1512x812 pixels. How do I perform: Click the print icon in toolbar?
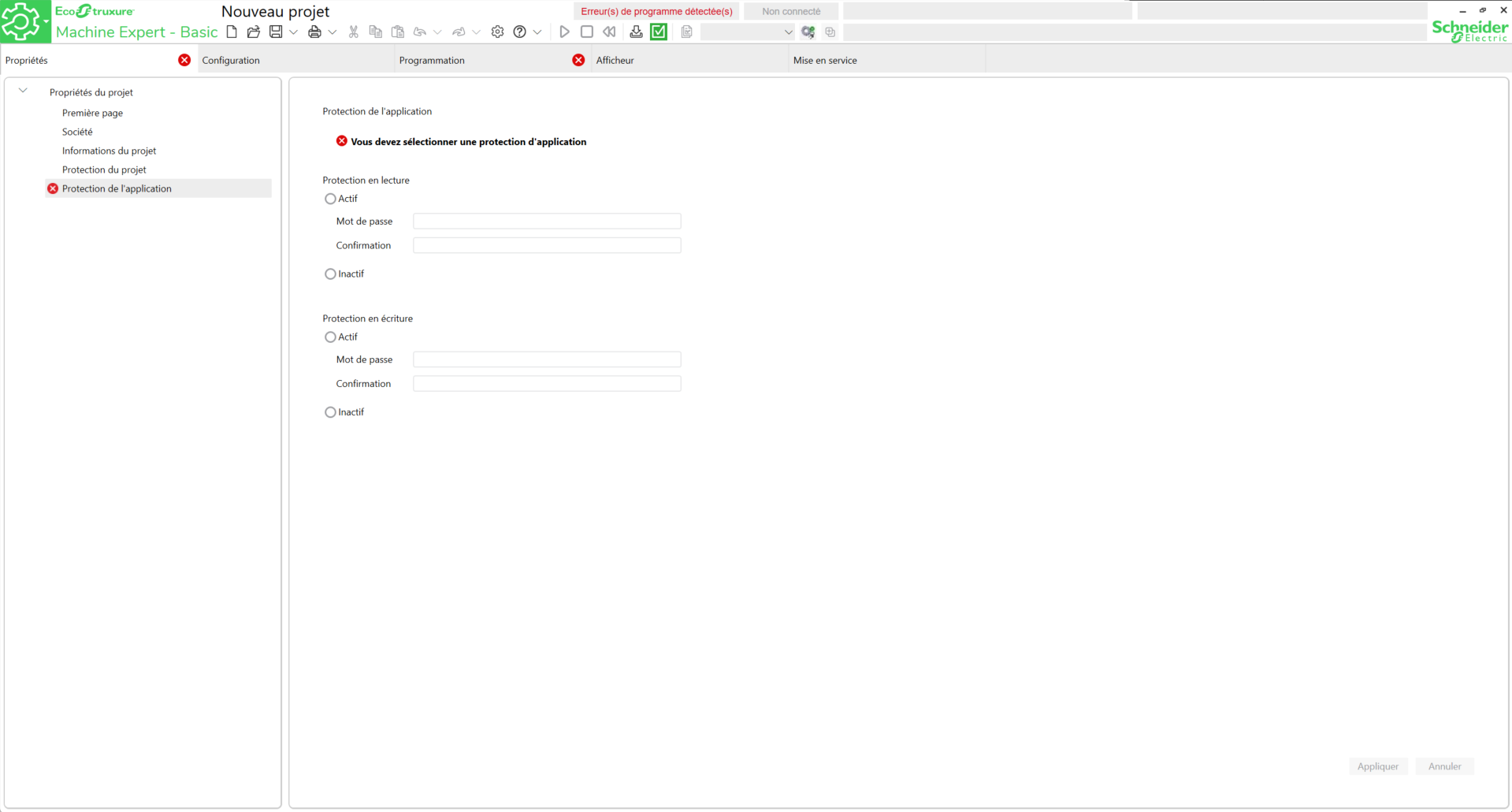314,32
